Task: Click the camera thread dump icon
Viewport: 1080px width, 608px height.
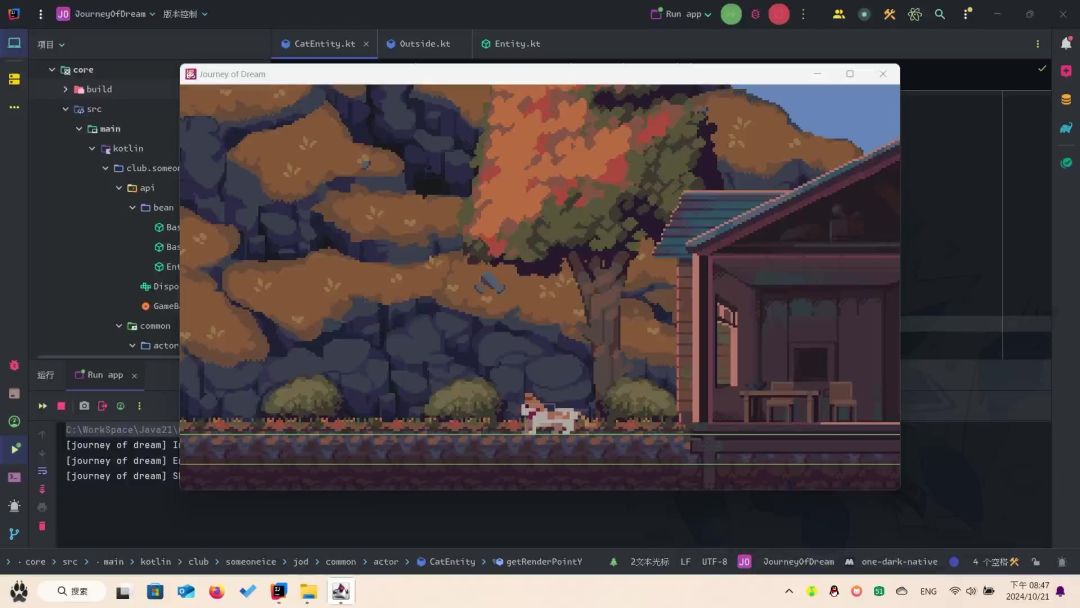Action: (84, 406)
